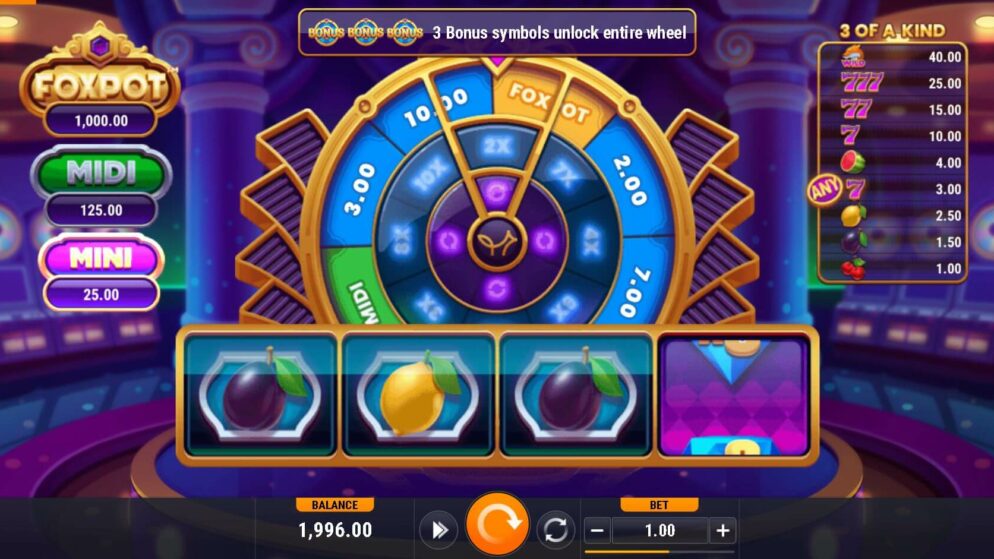Click the fox emblem at wheel center
Image resolution: width=994 pixels, height=559 pixels.
coord(497,241)
